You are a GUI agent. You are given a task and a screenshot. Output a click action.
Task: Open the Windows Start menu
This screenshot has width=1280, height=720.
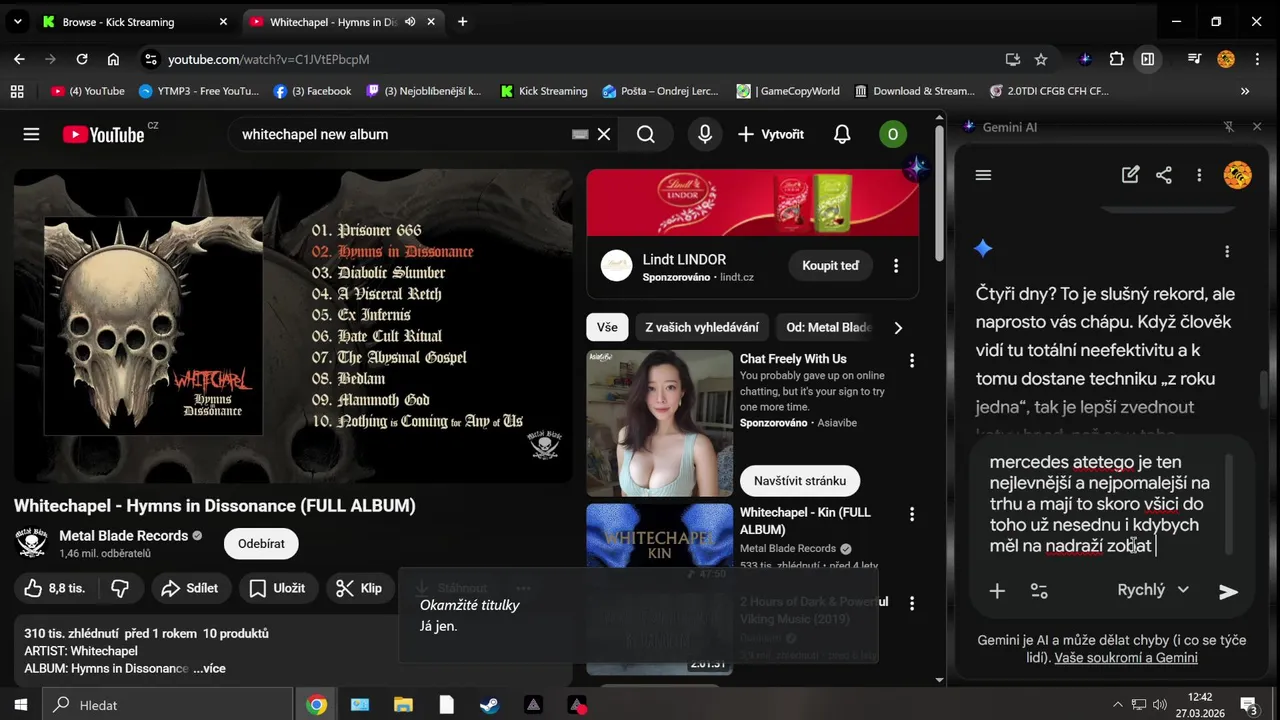[x=20, y=705]
